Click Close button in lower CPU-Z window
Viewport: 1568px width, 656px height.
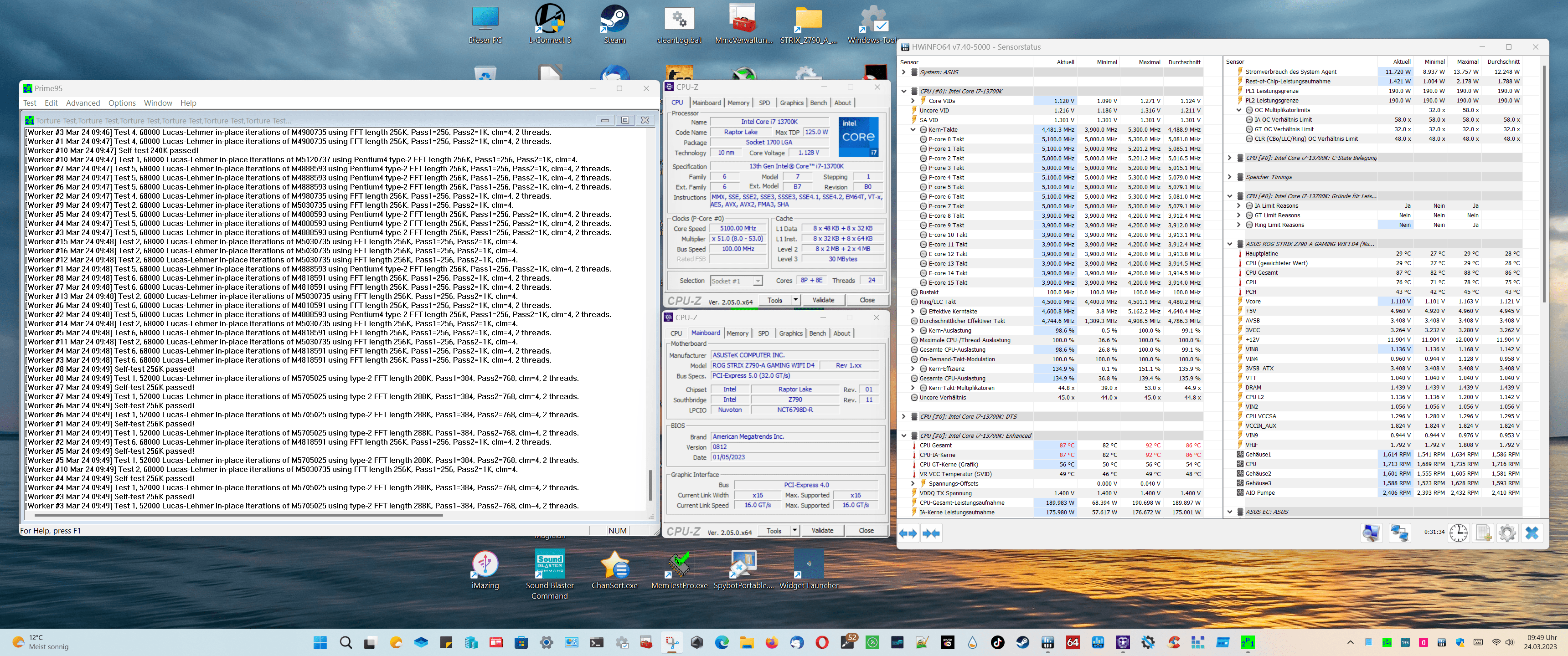coord(866,531)
